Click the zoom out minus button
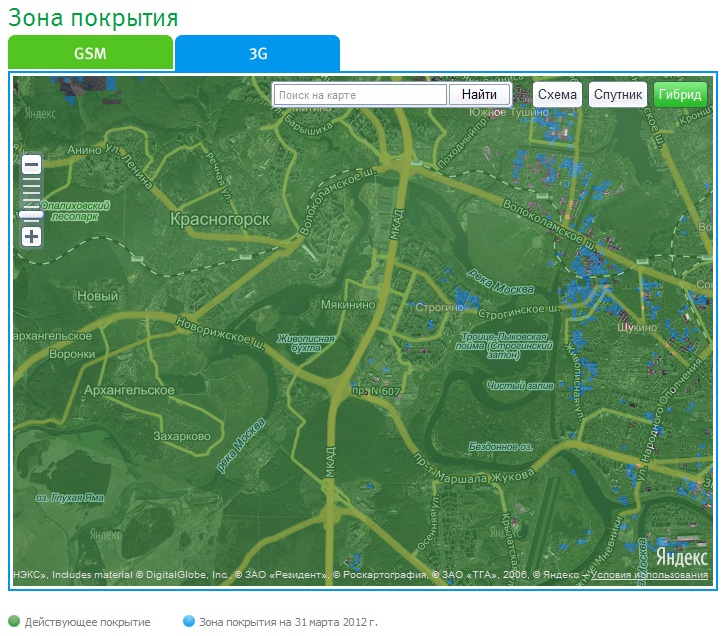Viewport: 726px width, 636px height. (32, 165)
